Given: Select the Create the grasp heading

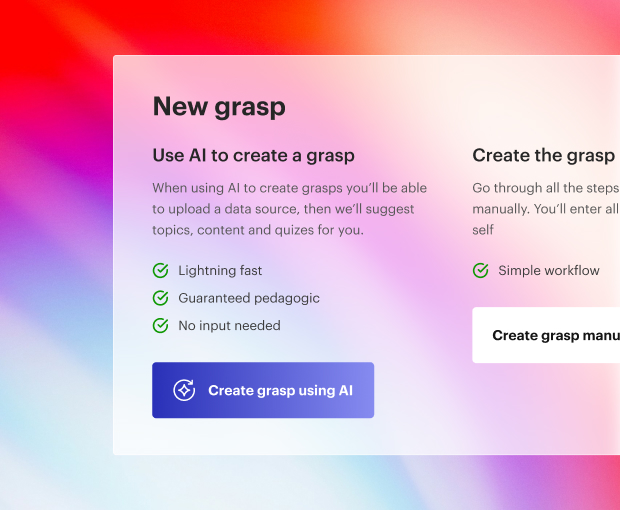Looking at the screenshot, I should tap(546, 156).
